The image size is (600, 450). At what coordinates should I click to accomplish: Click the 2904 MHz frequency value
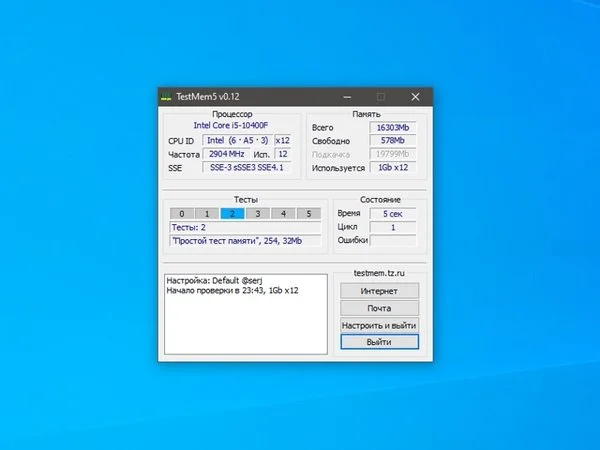point(227,154)
